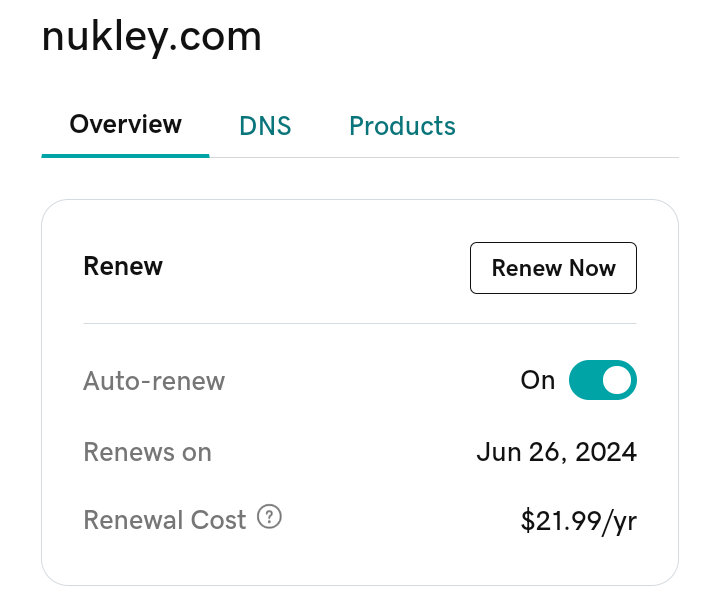The height and width of the screenshot is (599, 720).
Task: Click the "/yr" suffix of the price
Action: (619, 521)
